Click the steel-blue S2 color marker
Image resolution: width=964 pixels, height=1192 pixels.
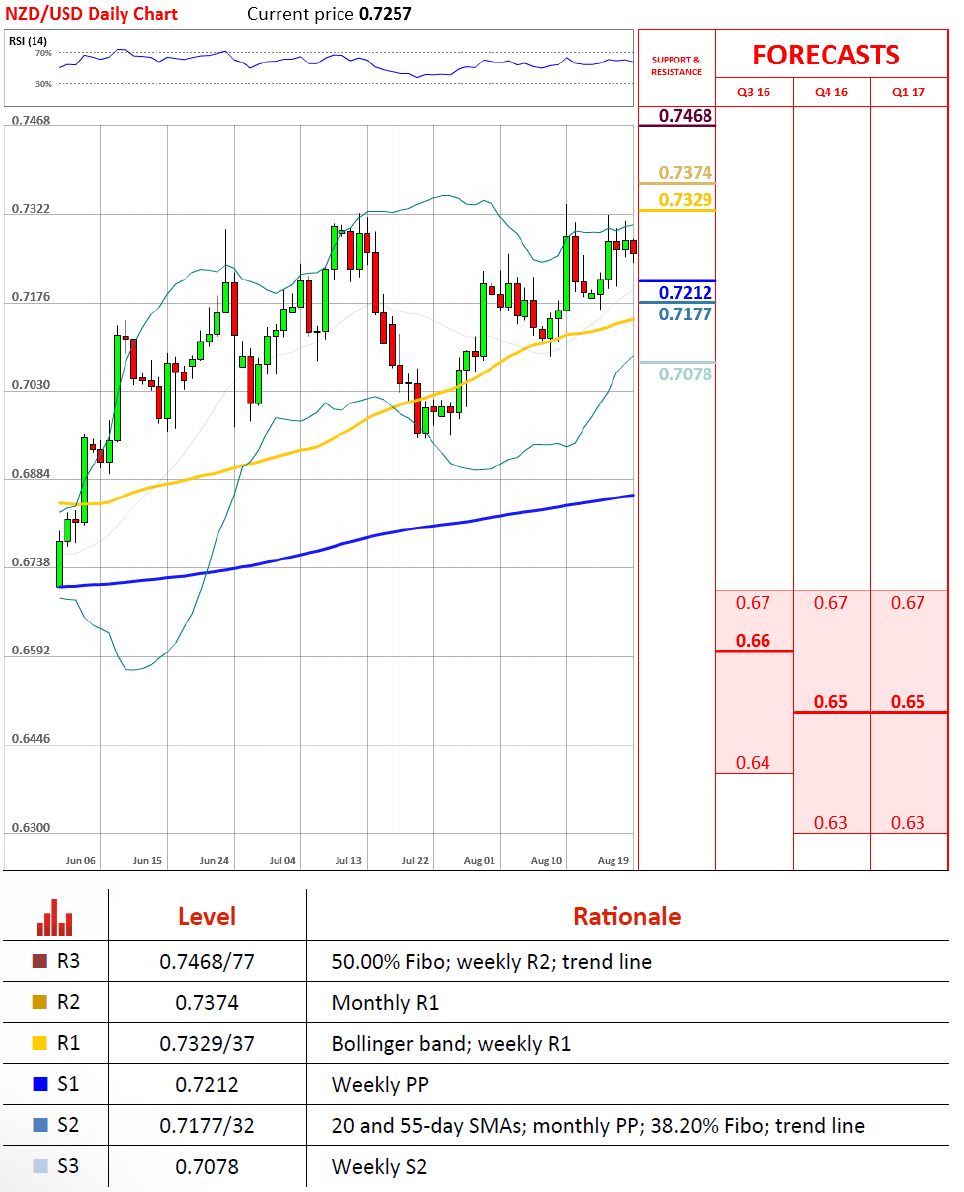click(40, 1126)
